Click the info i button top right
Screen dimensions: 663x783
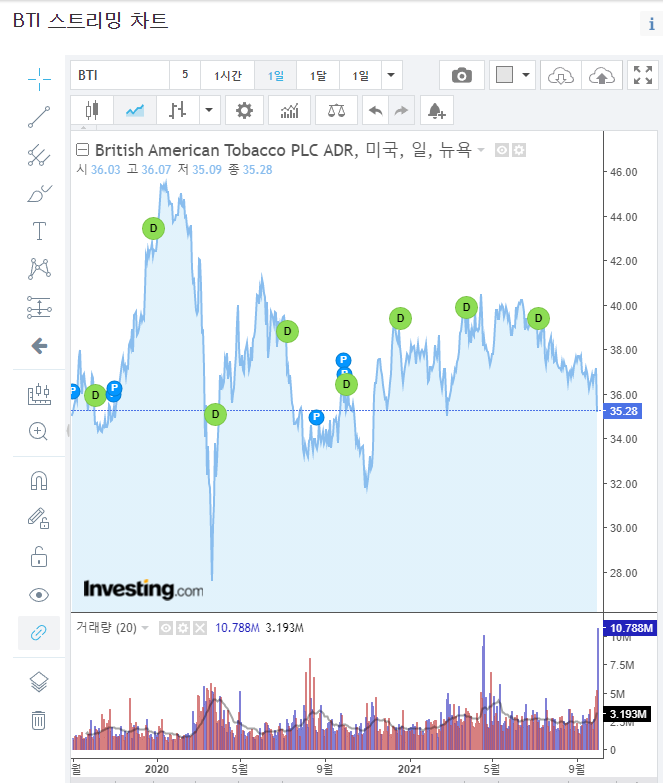click(x=652, y=23)
